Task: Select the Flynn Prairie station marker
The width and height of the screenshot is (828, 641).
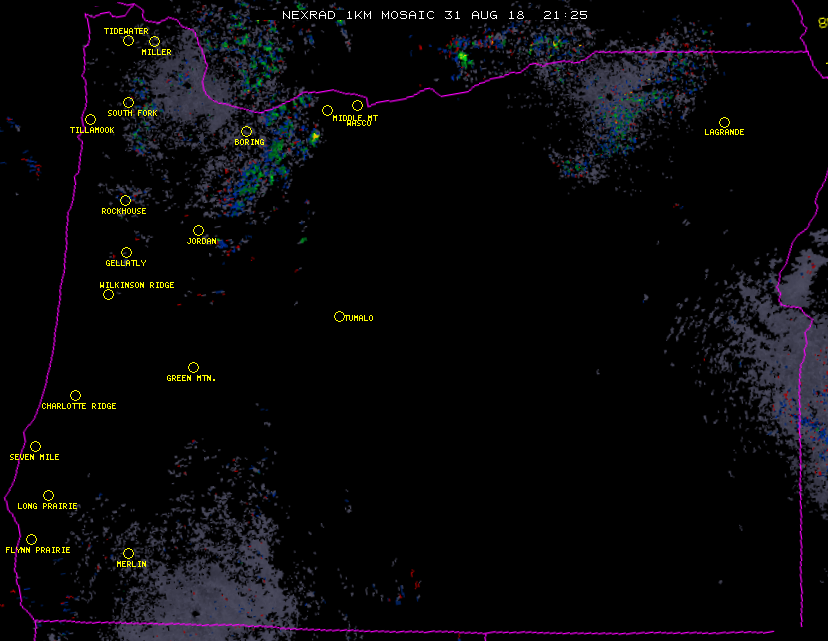Action: pos(31,540)
